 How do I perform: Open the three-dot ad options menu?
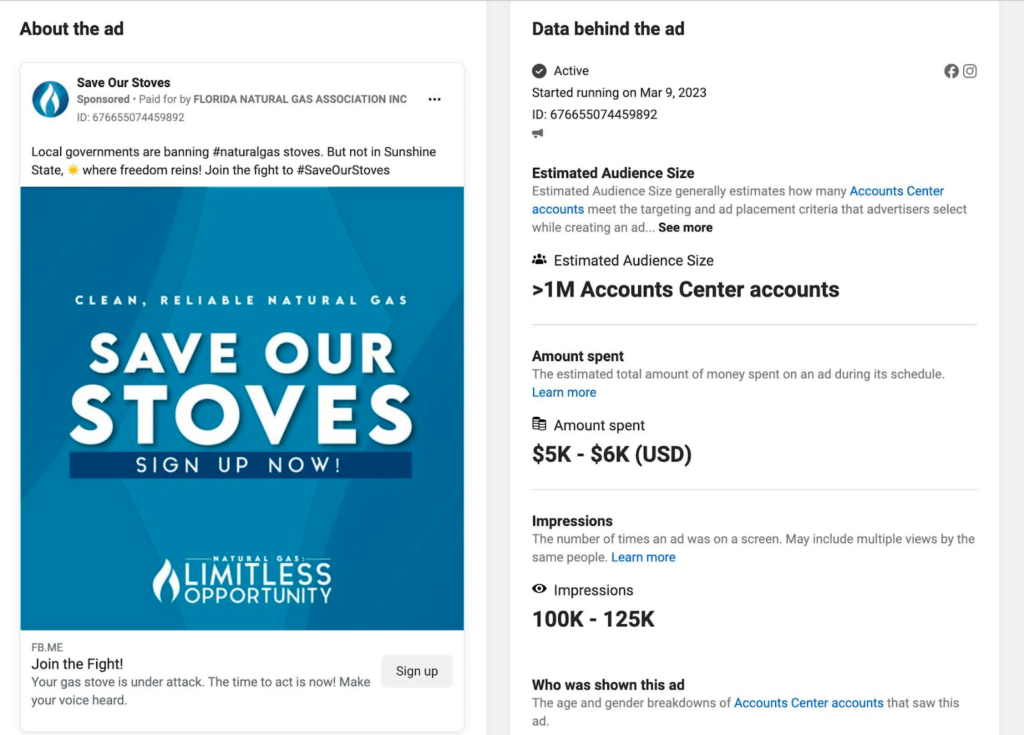coord(434,99)
